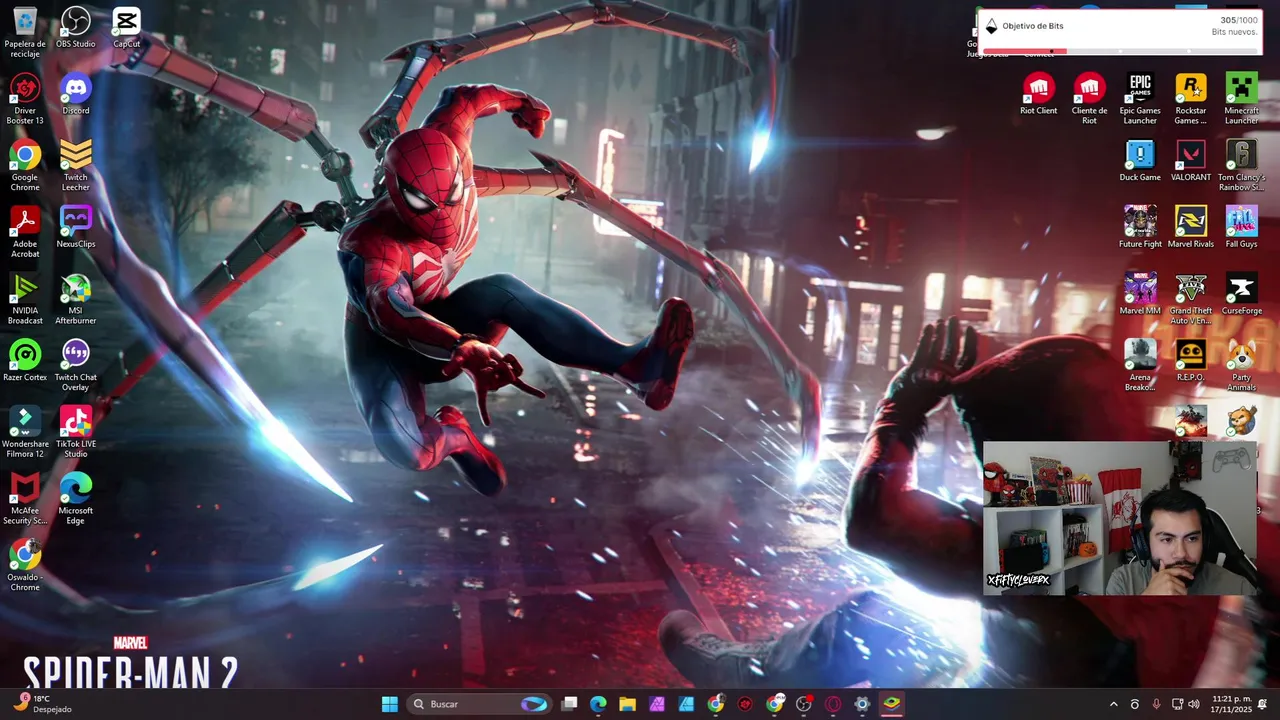The width and height of the screenshot is (1280, 720).
Task: Select the Rockstar Games Launcher icon
Action: pos(1190,98)
